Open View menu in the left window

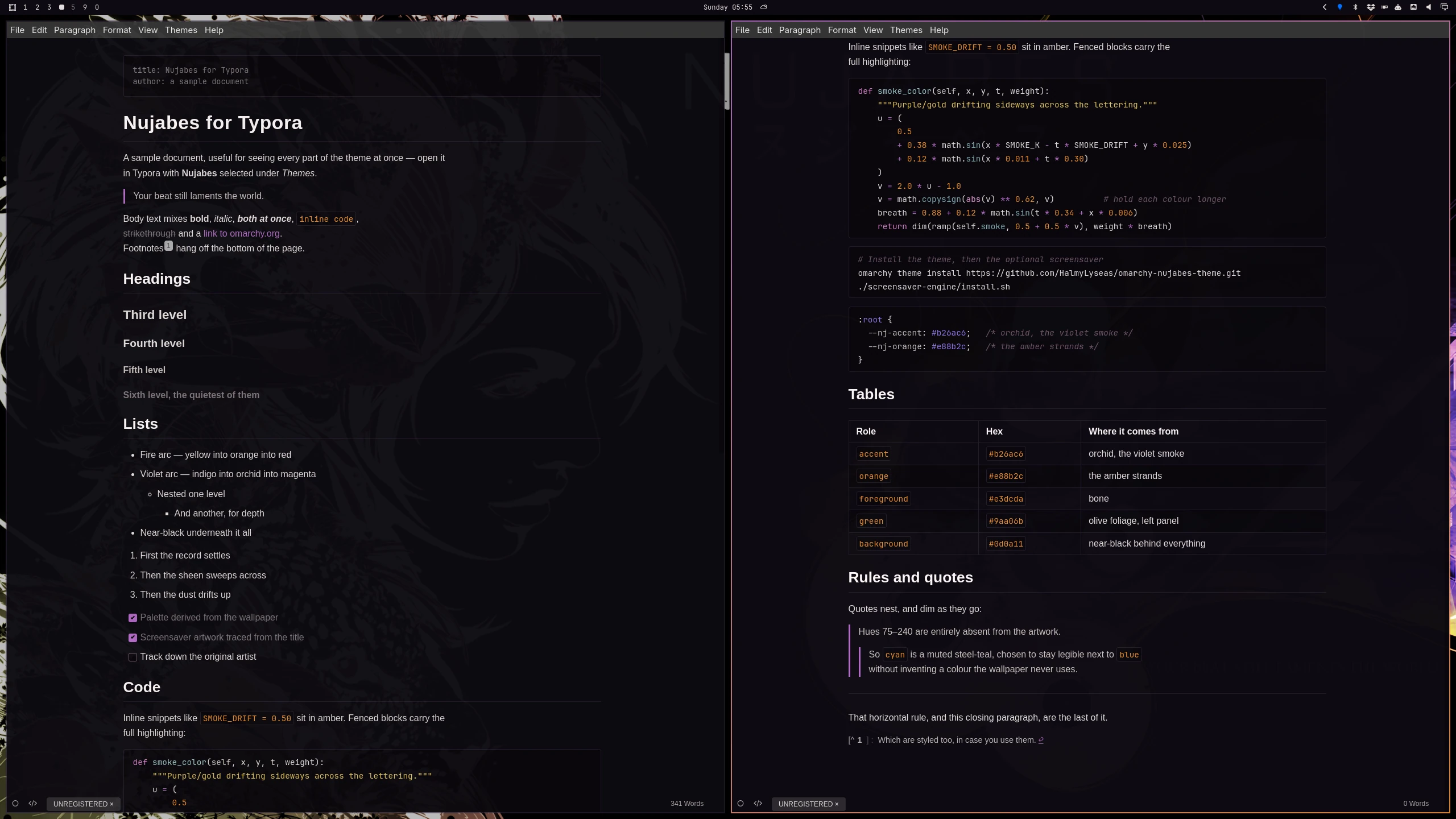click(x=148, y=30)
